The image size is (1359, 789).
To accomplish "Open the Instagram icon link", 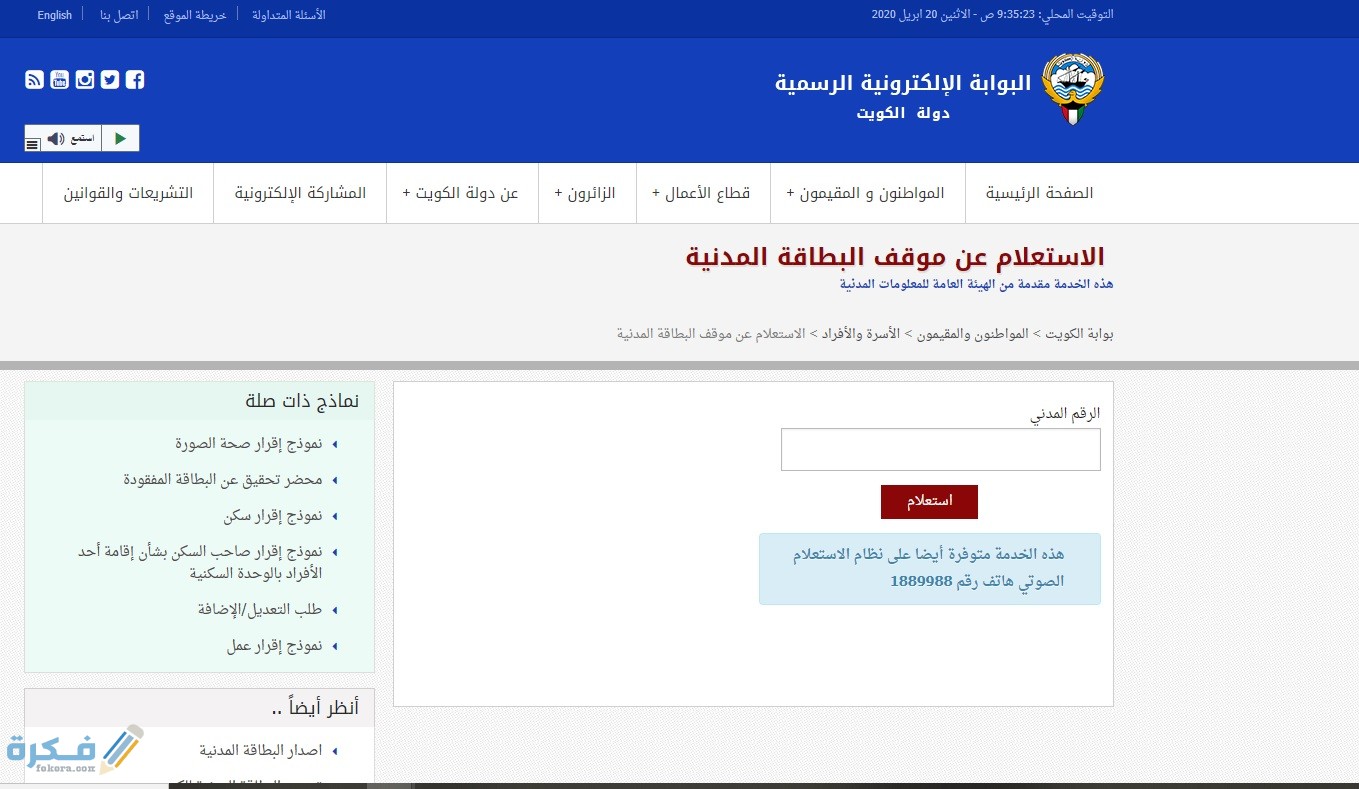I will (x=85, y=80).
